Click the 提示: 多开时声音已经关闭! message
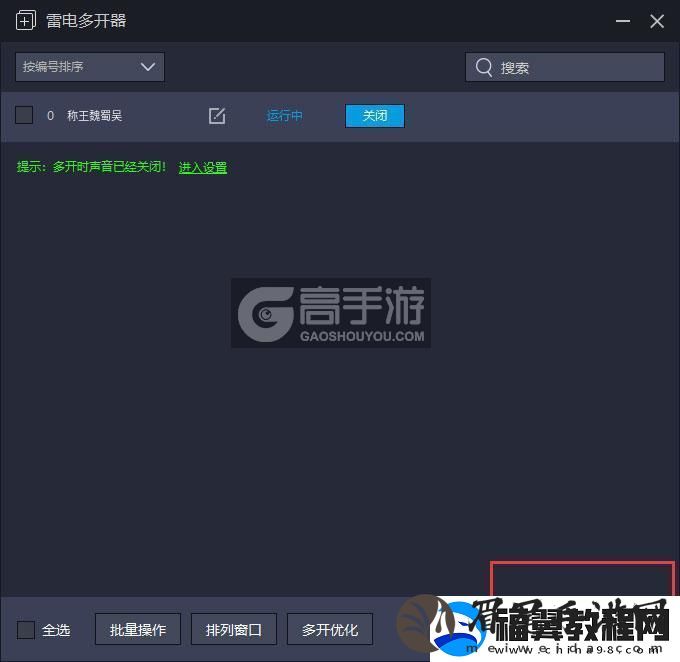The height and width of the screenshot is (662, 680). (x=91, y=167)
